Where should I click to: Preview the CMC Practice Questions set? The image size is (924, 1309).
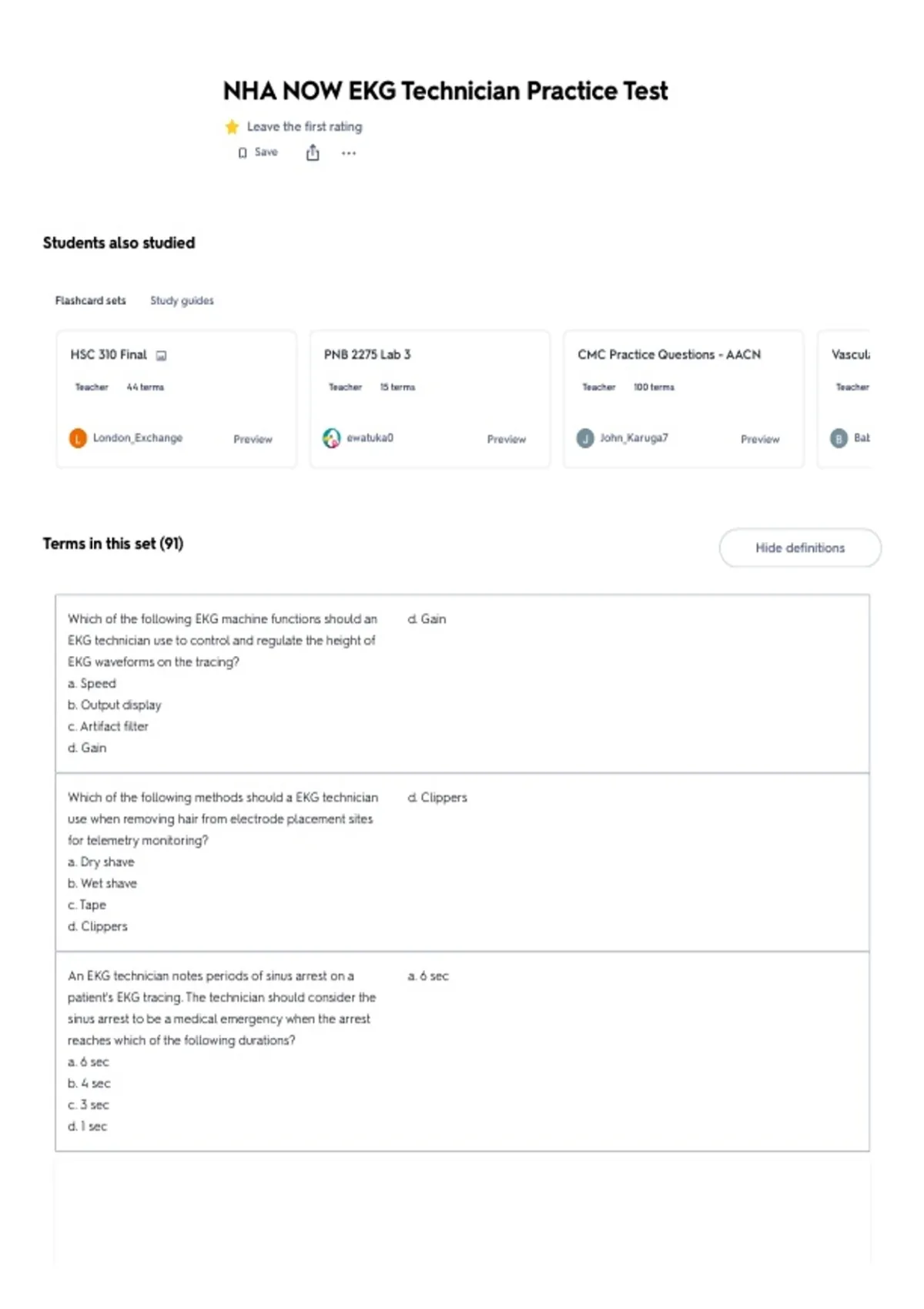coord(760,439)
